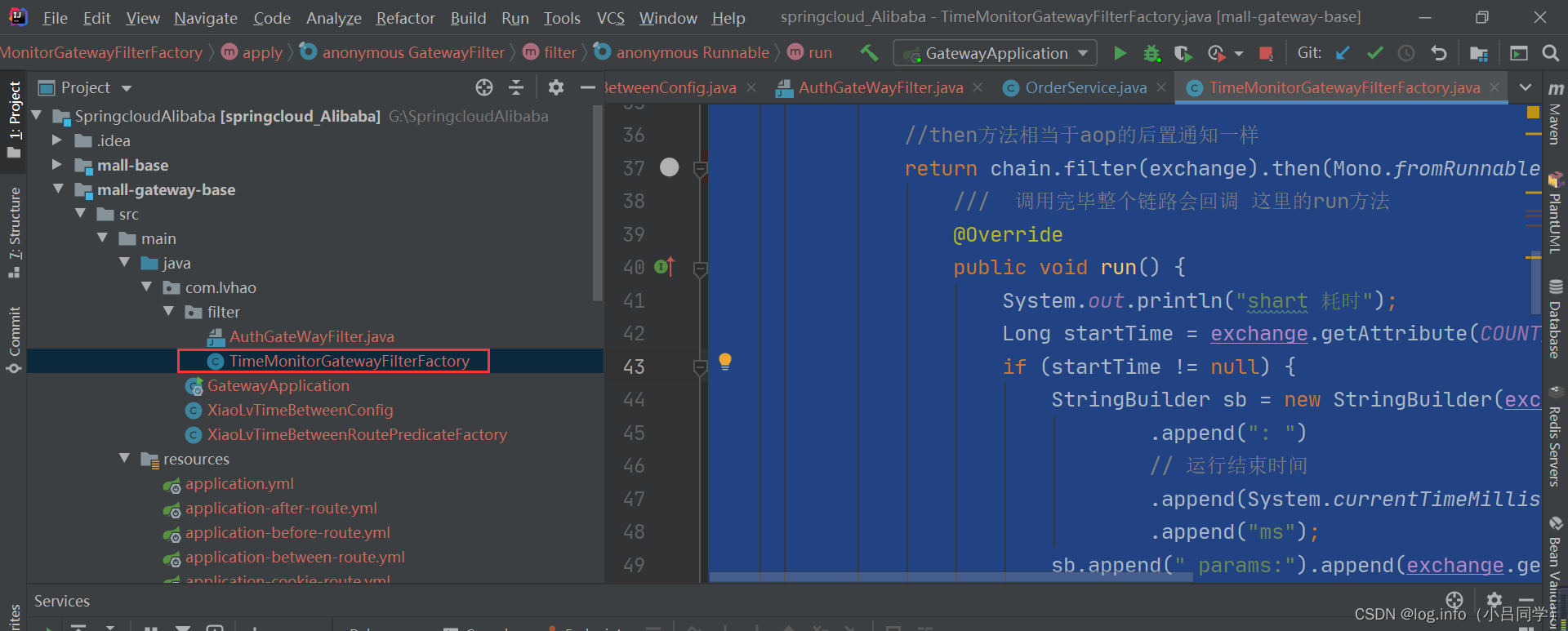Click locate opened file crosshair icon
Image resolution: width=1568 pixels, height=631 pixels.
[484, 87]
